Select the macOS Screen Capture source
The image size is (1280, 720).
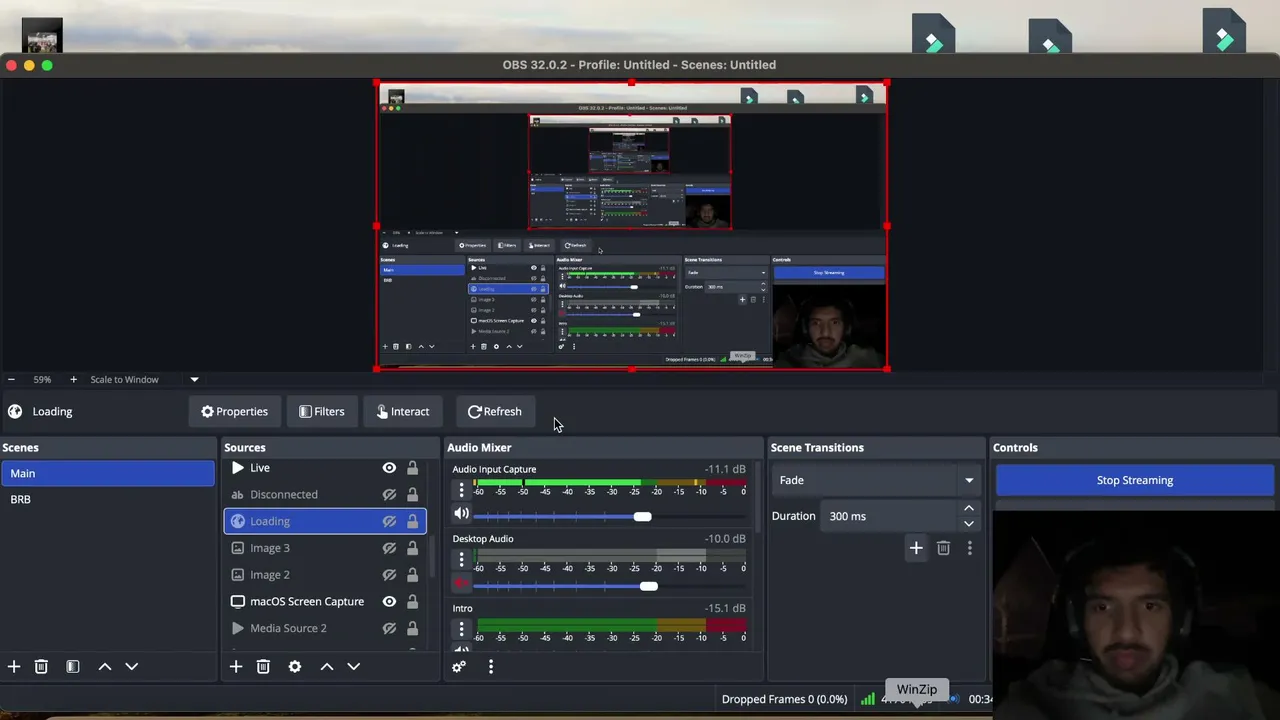[325, 602]
